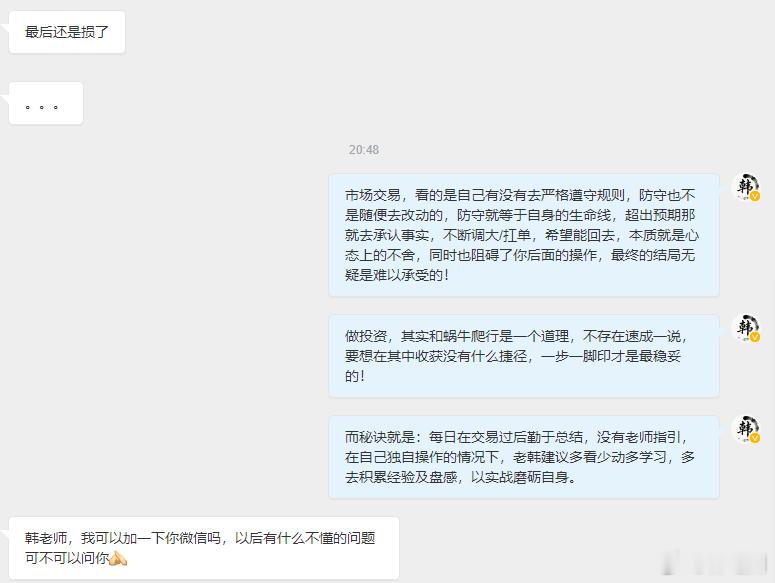Screen dimensions: 775x583
Task: Select the blue bubble starting with 市场交易
Action: click(524, 235)
